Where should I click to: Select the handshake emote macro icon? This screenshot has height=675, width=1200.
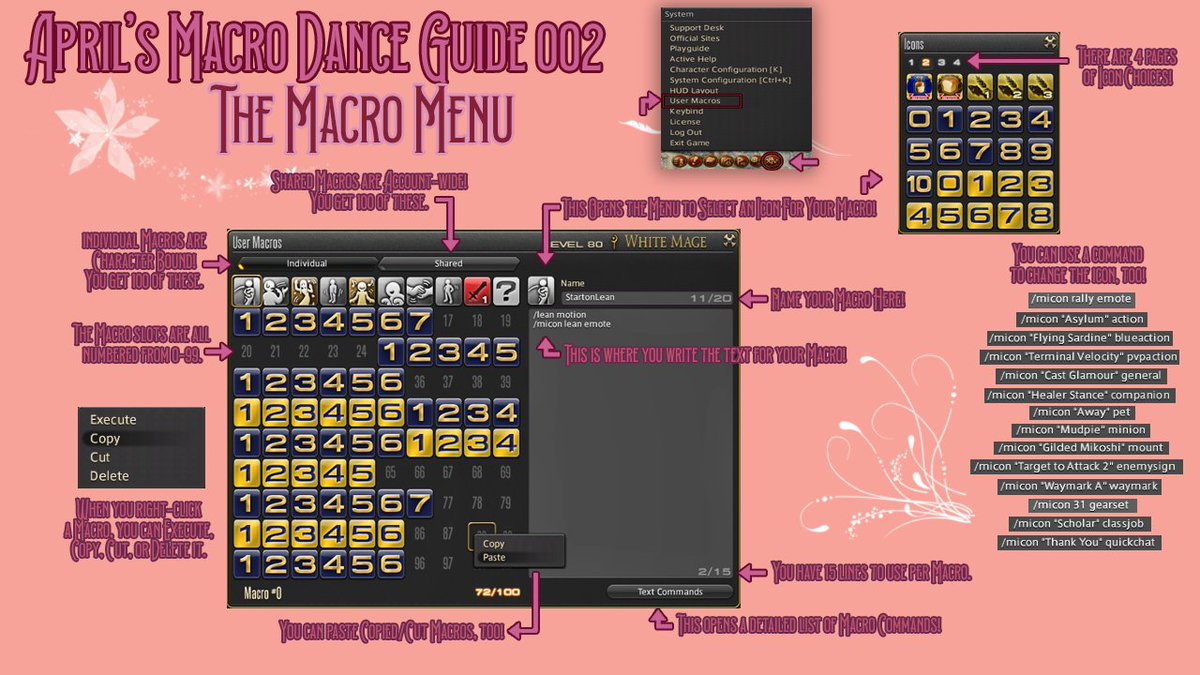[x=418, y=291]
